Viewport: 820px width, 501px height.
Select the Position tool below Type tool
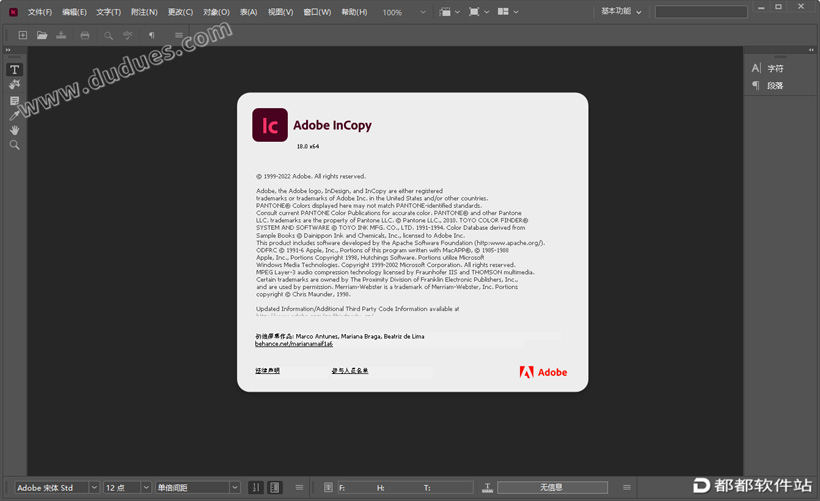click(15, 85)
